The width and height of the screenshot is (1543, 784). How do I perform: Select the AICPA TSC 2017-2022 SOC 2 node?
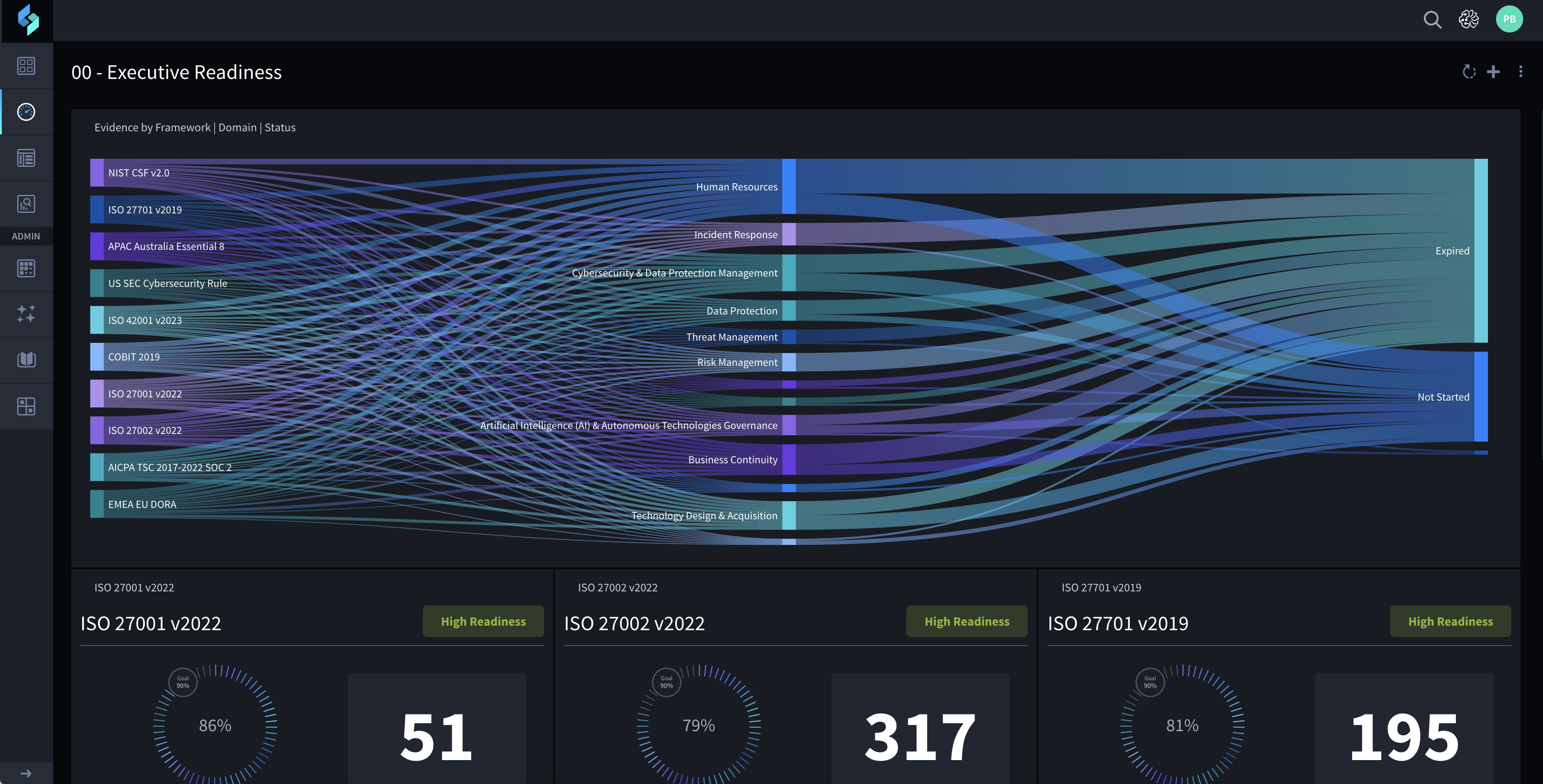[x=97, y=467]
